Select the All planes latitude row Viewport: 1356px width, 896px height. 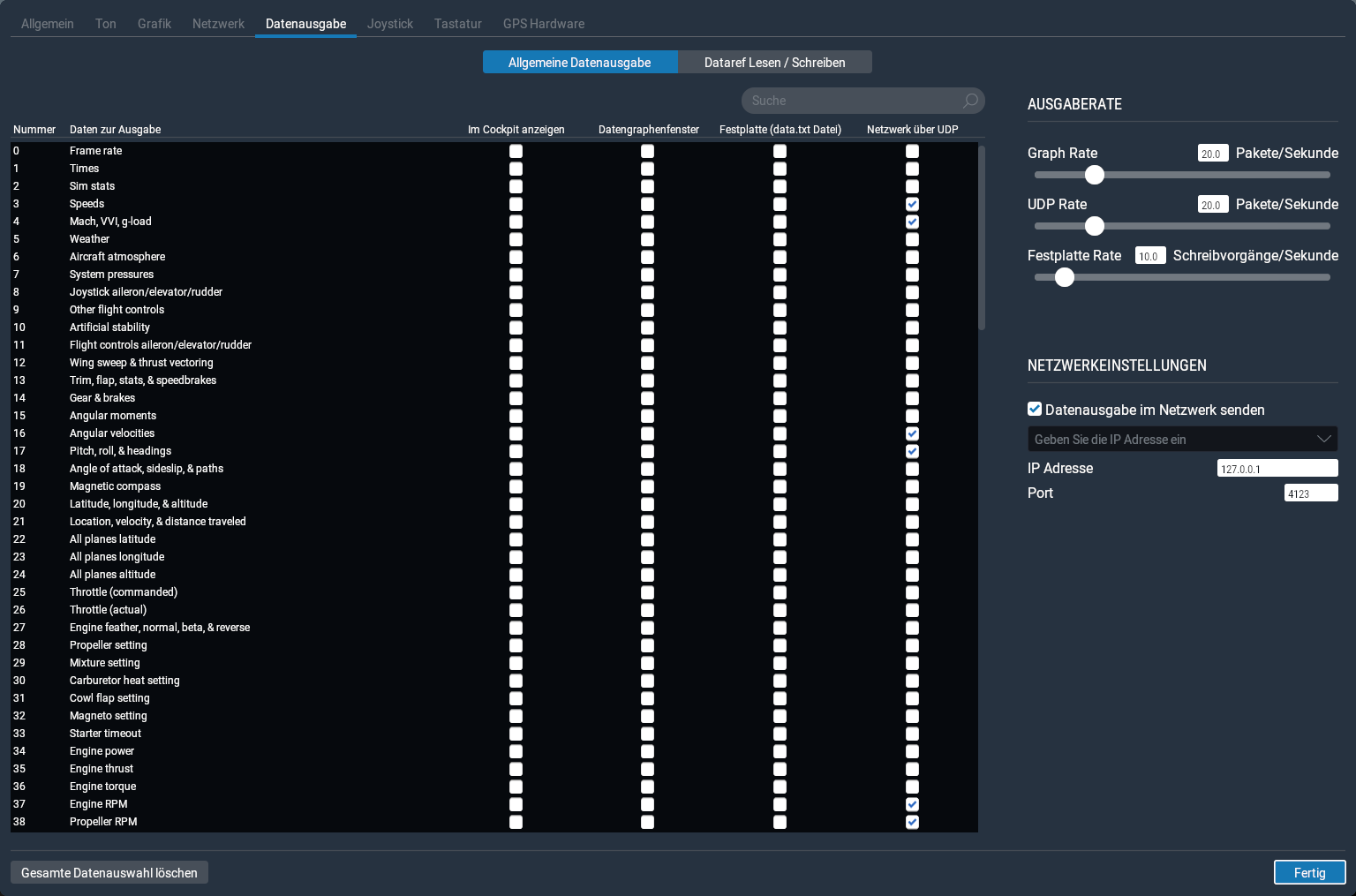[494, 539]
